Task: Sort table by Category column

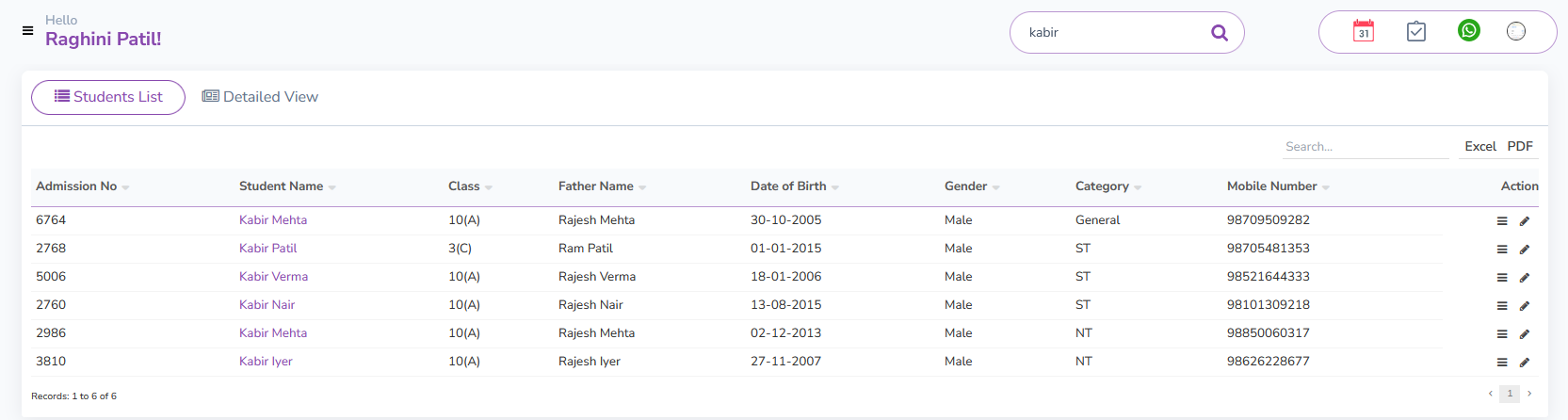Action: pos(1107,186)
